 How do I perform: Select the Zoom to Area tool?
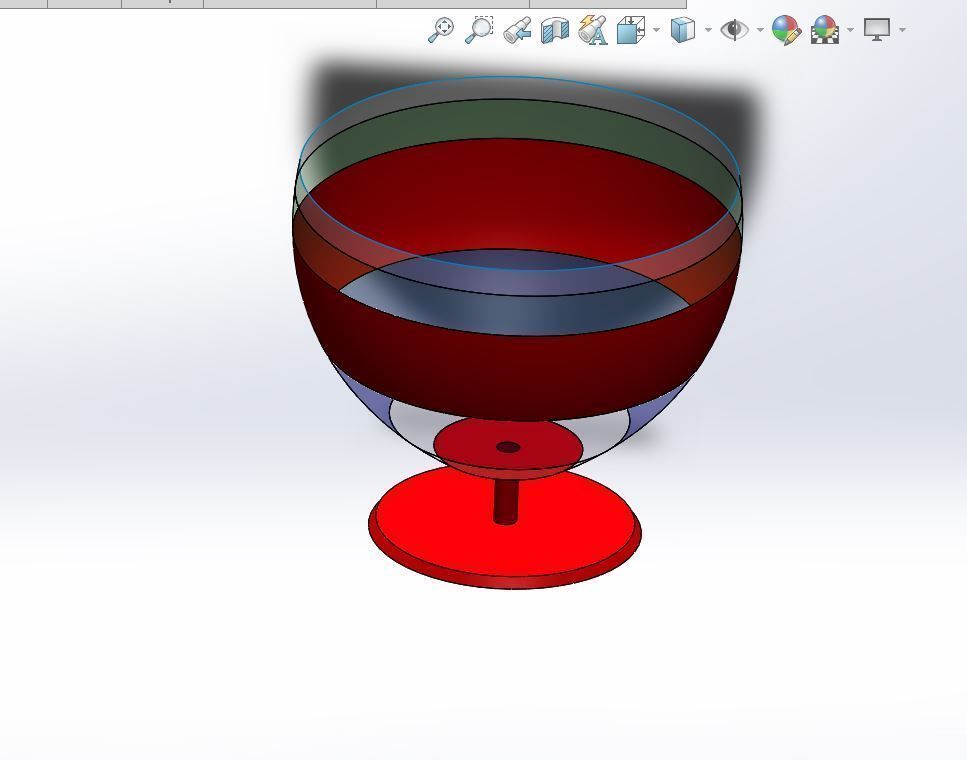coord(479,30)
